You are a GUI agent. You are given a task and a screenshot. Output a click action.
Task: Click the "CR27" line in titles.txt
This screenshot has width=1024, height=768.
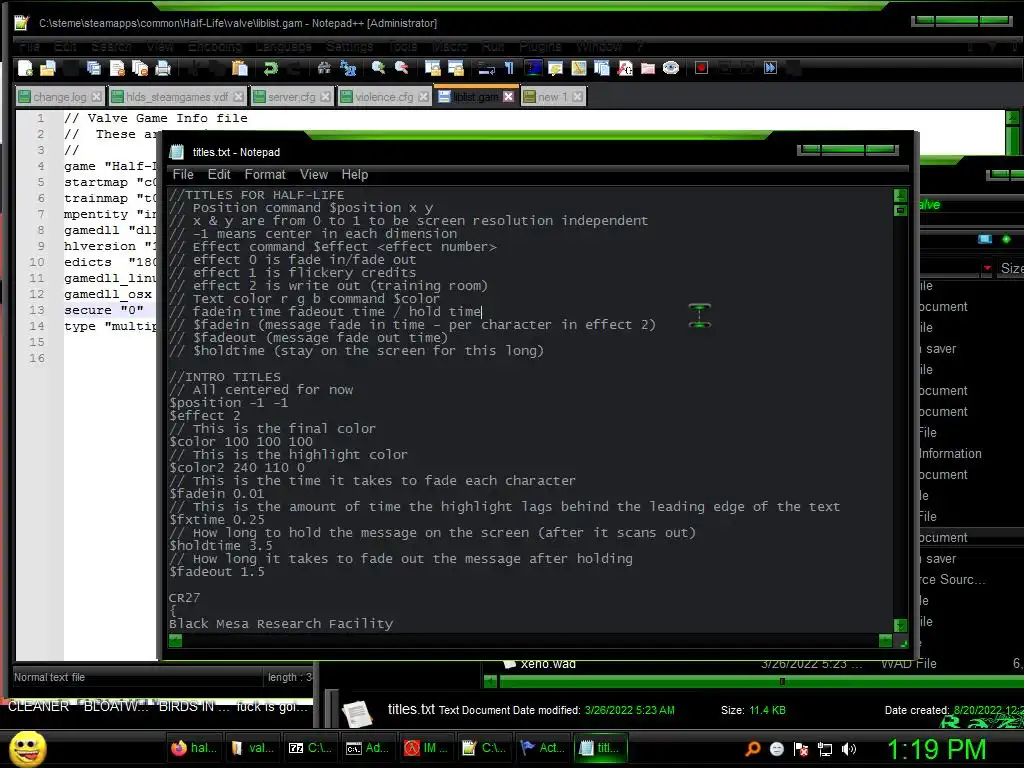184,598
